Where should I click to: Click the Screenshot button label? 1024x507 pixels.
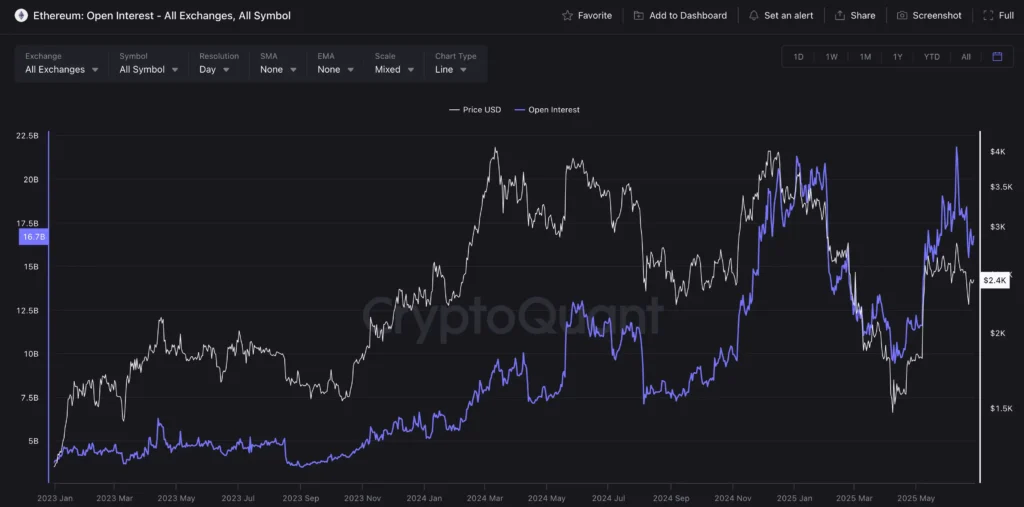point(937,15)
